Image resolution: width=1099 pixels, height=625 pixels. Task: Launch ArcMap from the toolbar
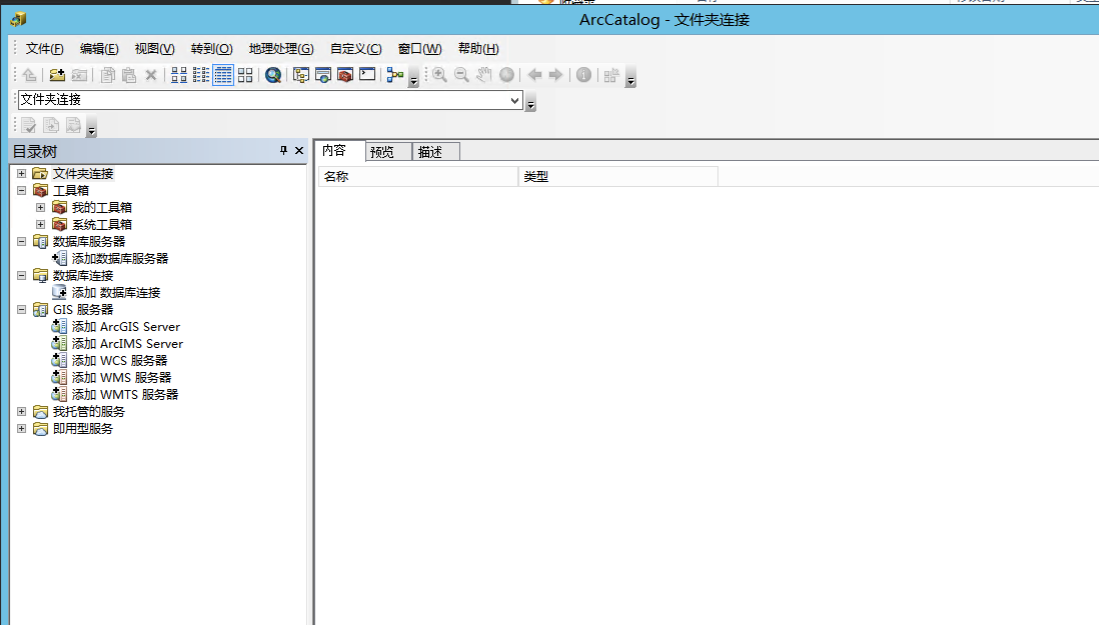273,75
